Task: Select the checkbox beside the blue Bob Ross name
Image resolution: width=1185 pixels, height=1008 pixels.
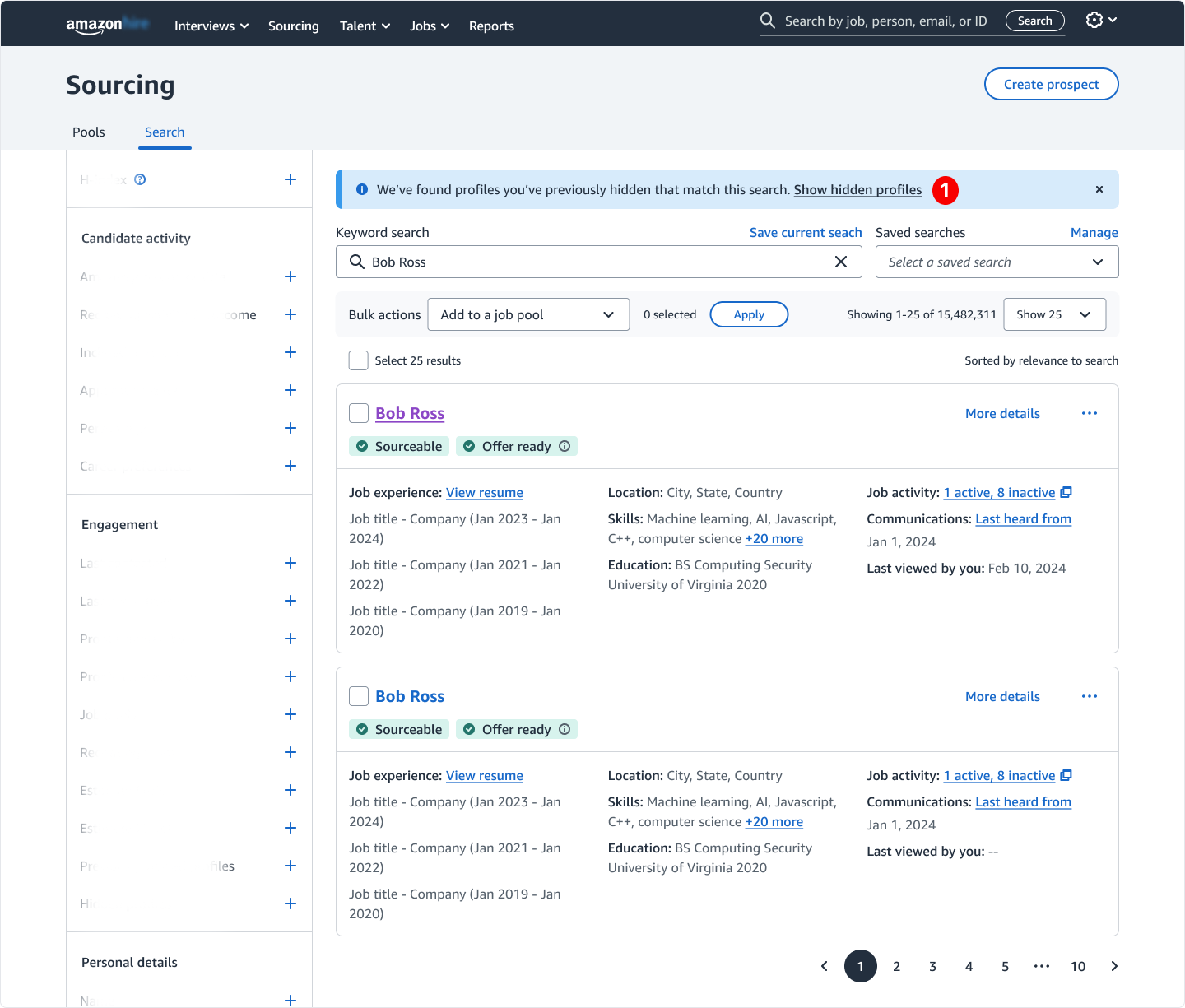Action: (359, 696)
